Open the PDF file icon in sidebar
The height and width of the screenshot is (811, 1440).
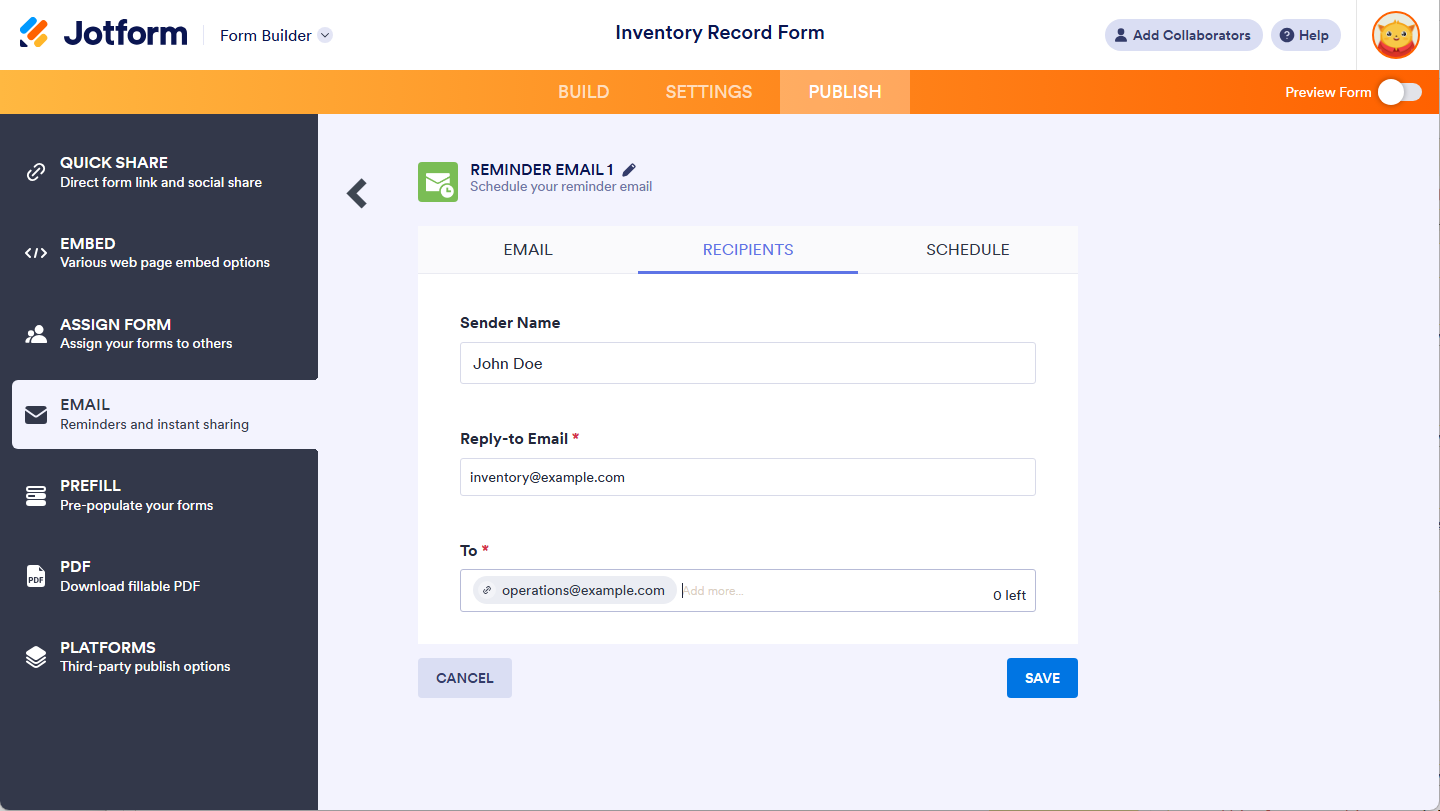36,576
